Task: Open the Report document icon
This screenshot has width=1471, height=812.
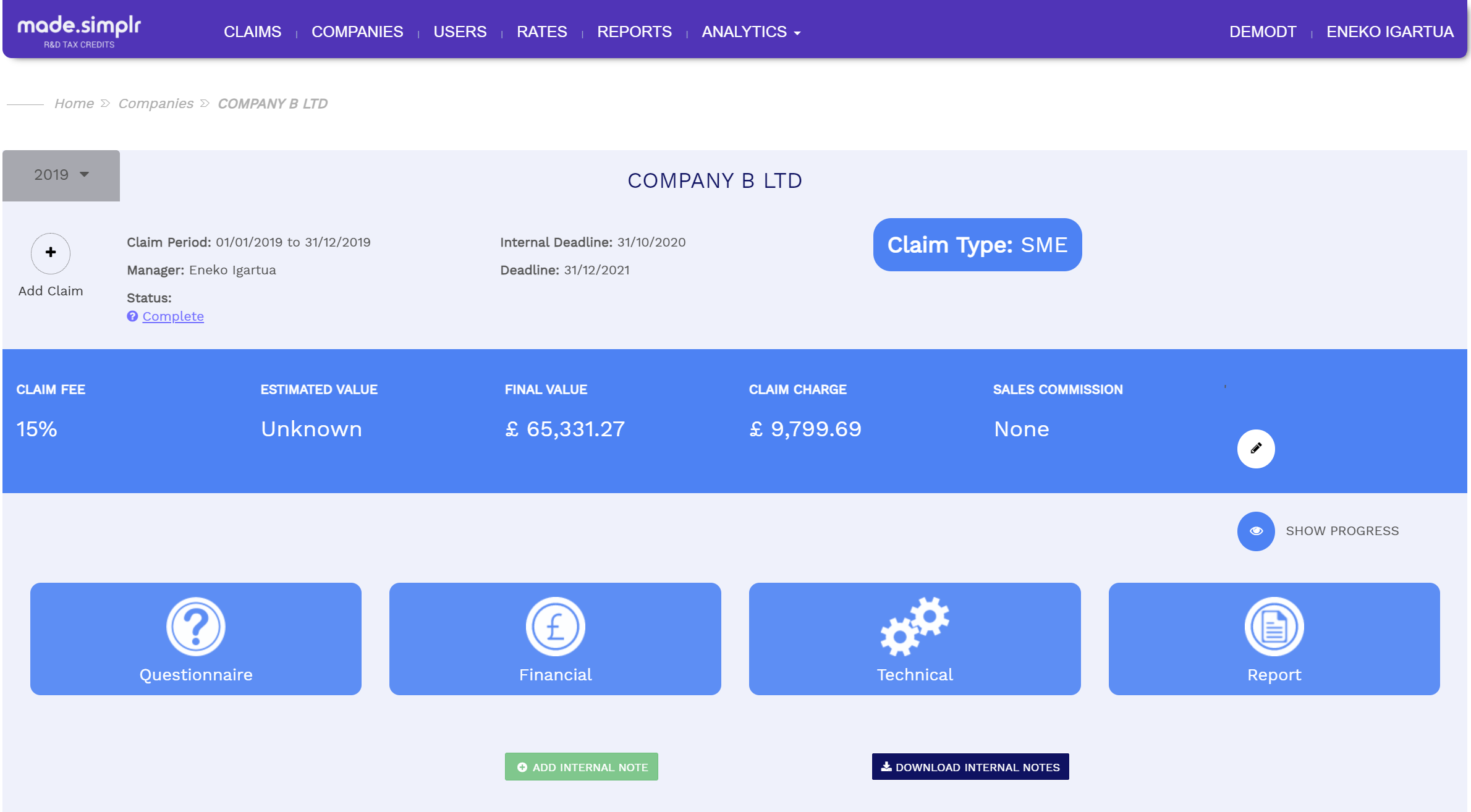Action: (x=1274, y=625)
